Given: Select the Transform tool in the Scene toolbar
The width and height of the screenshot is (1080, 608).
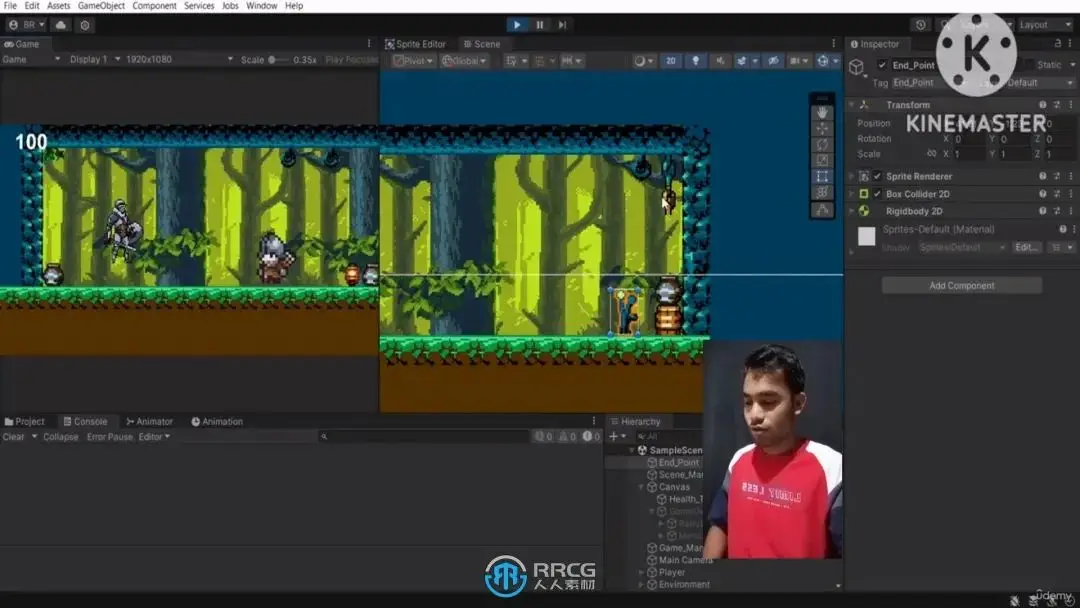Looking at the screenshot, I should [x=822, y=192].
